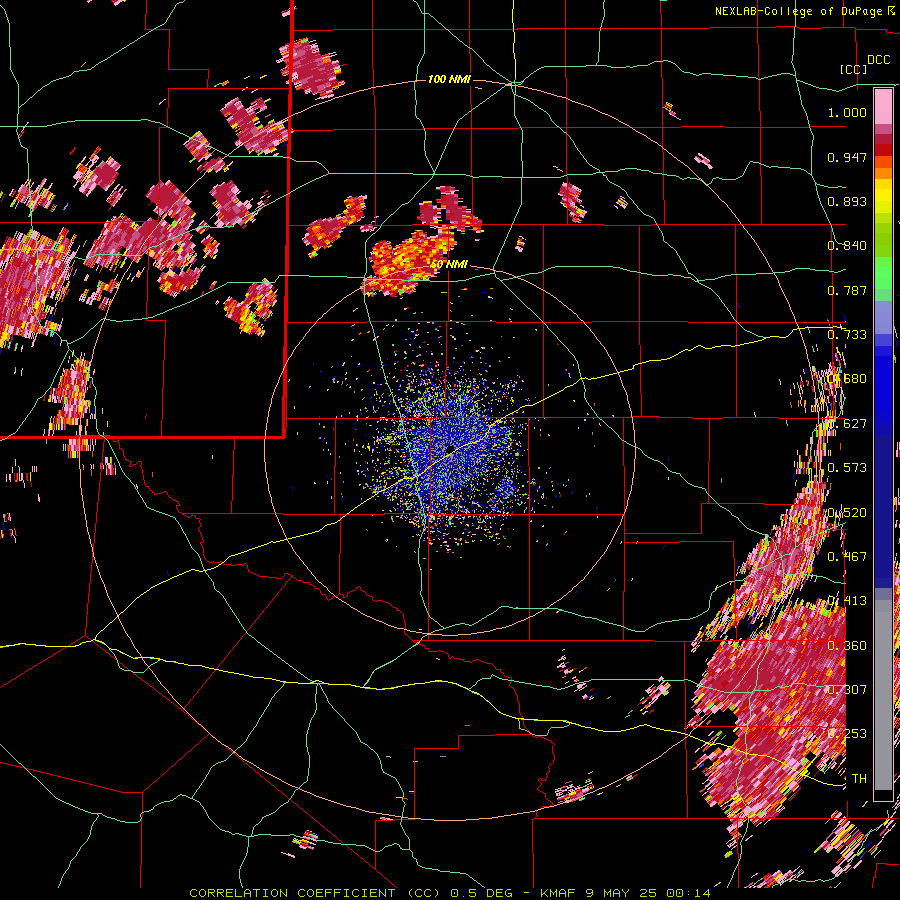Click the 0.680 scale value

tap(847, 379)
